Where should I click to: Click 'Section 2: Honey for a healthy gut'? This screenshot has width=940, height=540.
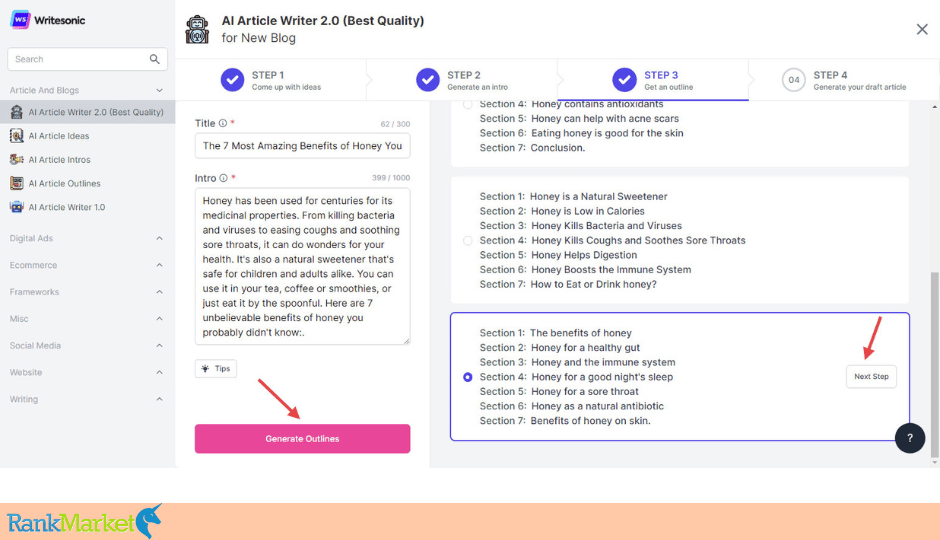click(x=559, y=348)
